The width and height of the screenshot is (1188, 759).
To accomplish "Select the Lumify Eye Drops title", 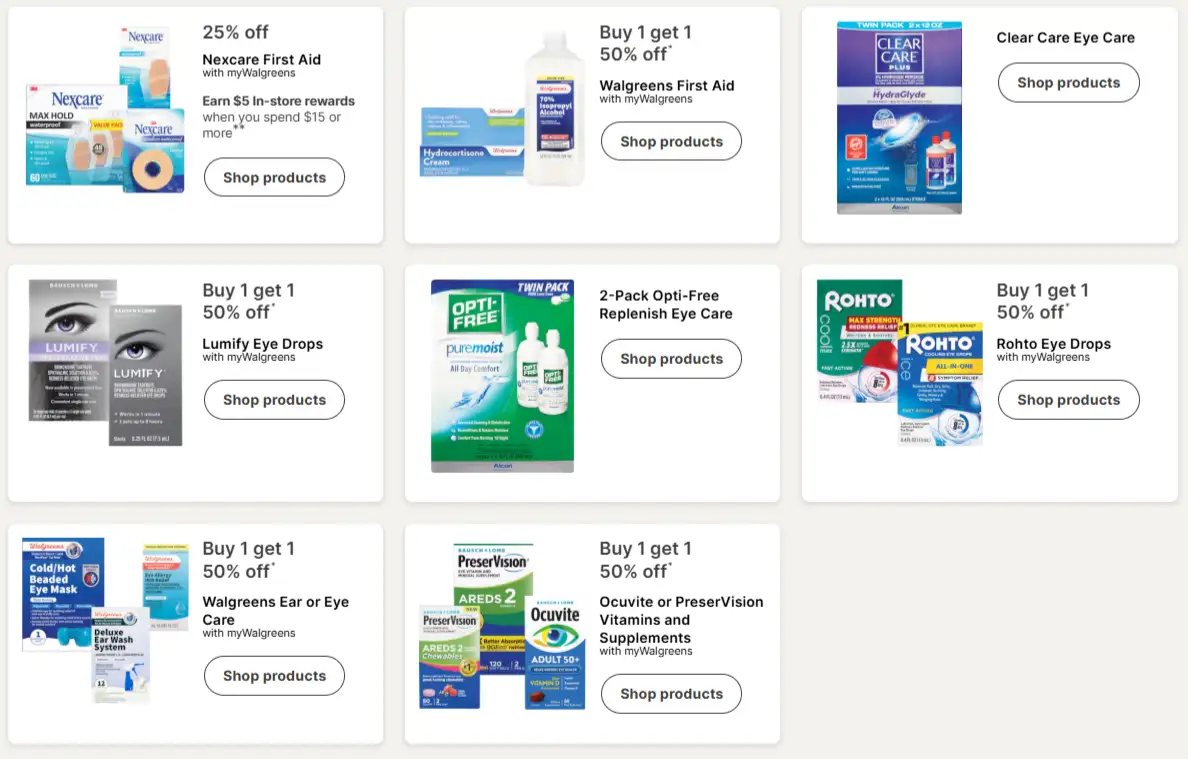I will (x=262, y=343).
